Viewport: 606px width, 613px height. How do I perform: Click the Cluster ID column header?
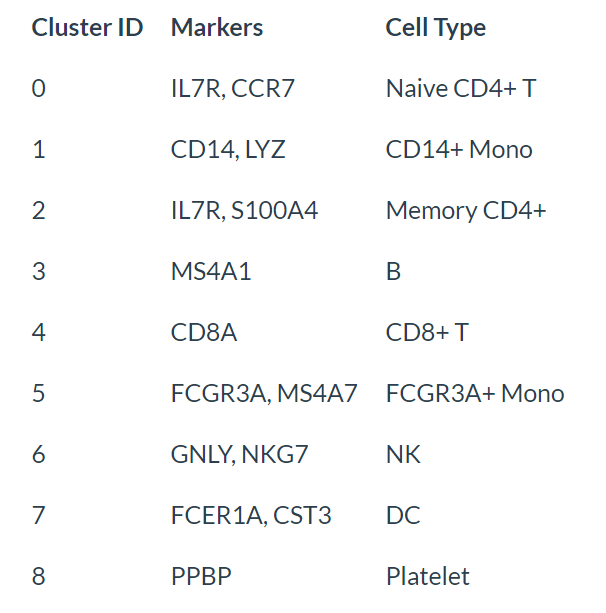click(x=87, y=28)
